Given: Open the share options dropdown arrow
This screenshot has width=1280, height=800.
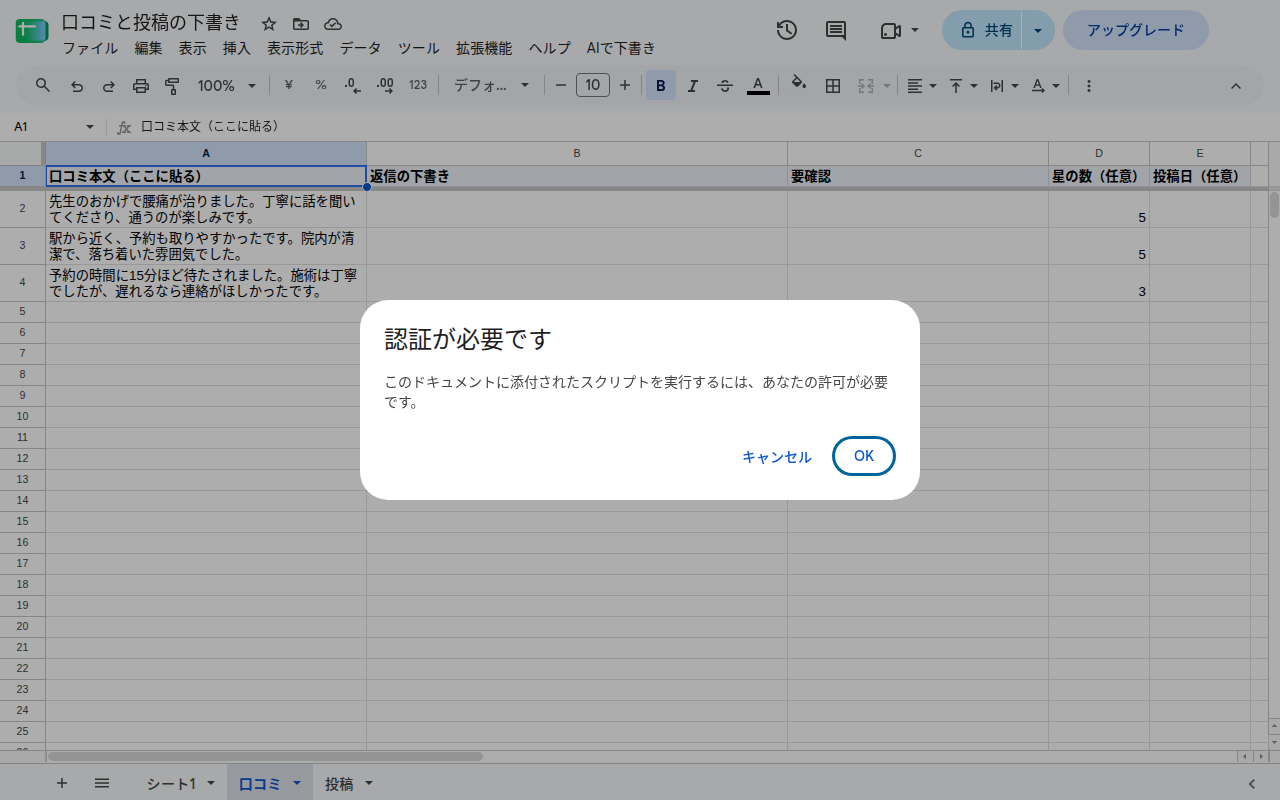Looking at the screenshot, I should click(x=1038, y=30).
